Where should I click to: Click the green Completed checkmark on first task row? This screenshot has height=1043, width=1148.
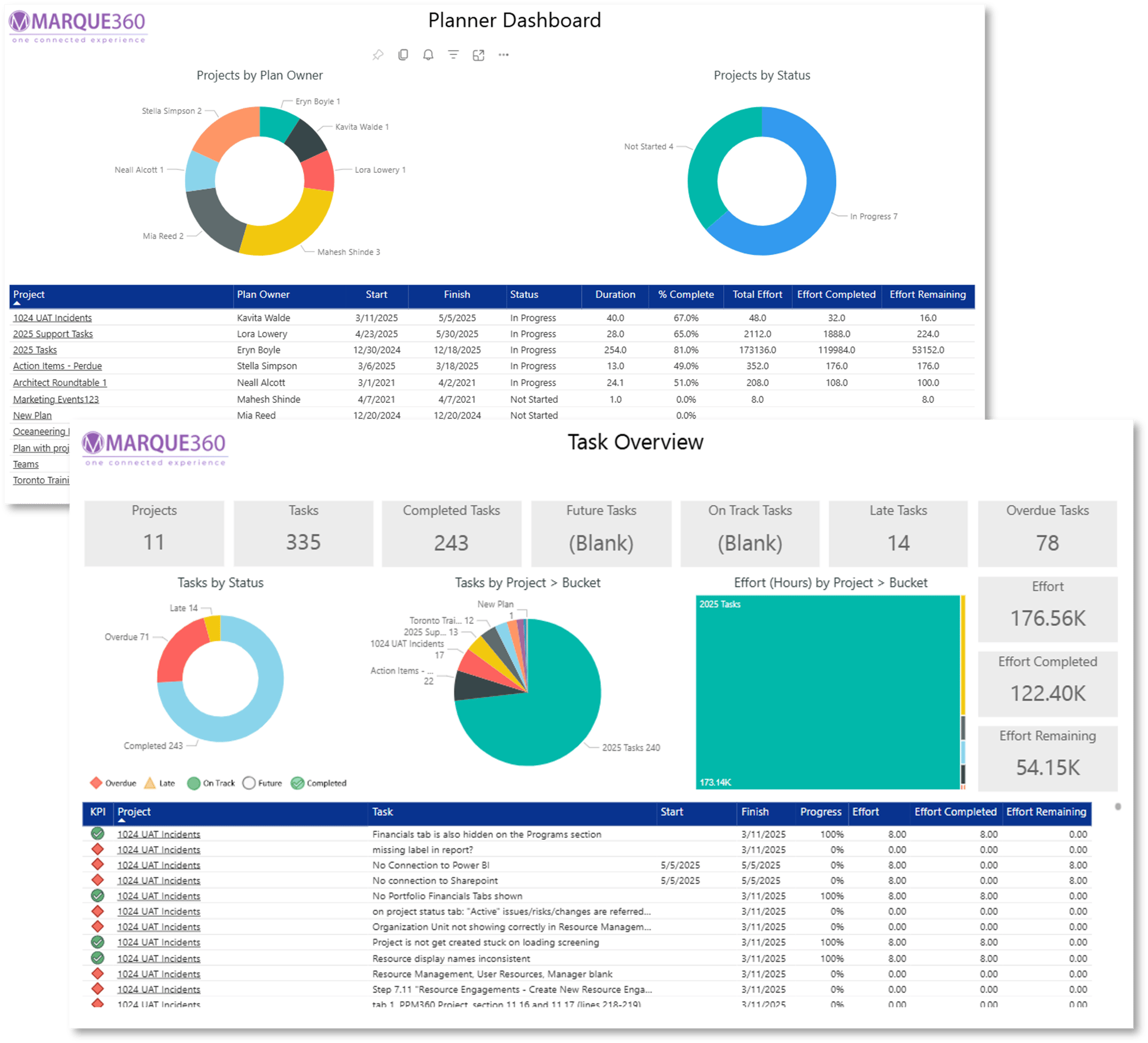(x=98, y=834)
